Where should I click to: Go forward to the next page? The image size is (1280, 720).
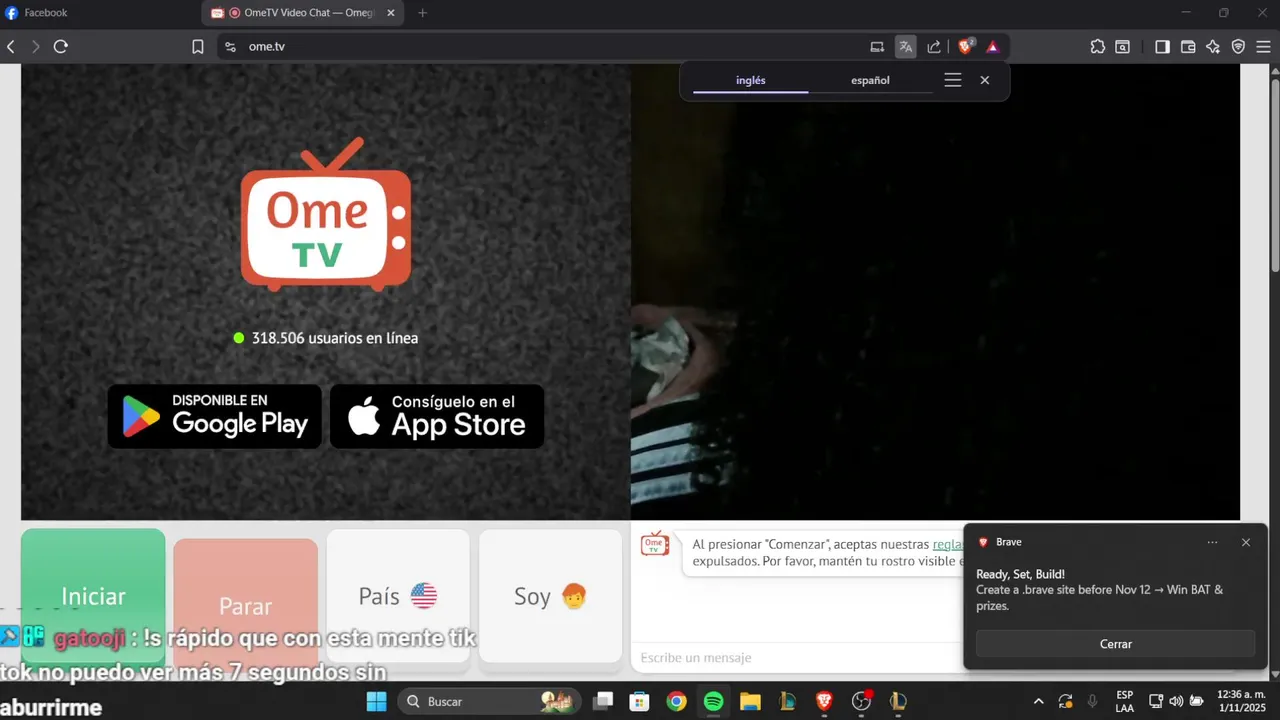[36, 47]
